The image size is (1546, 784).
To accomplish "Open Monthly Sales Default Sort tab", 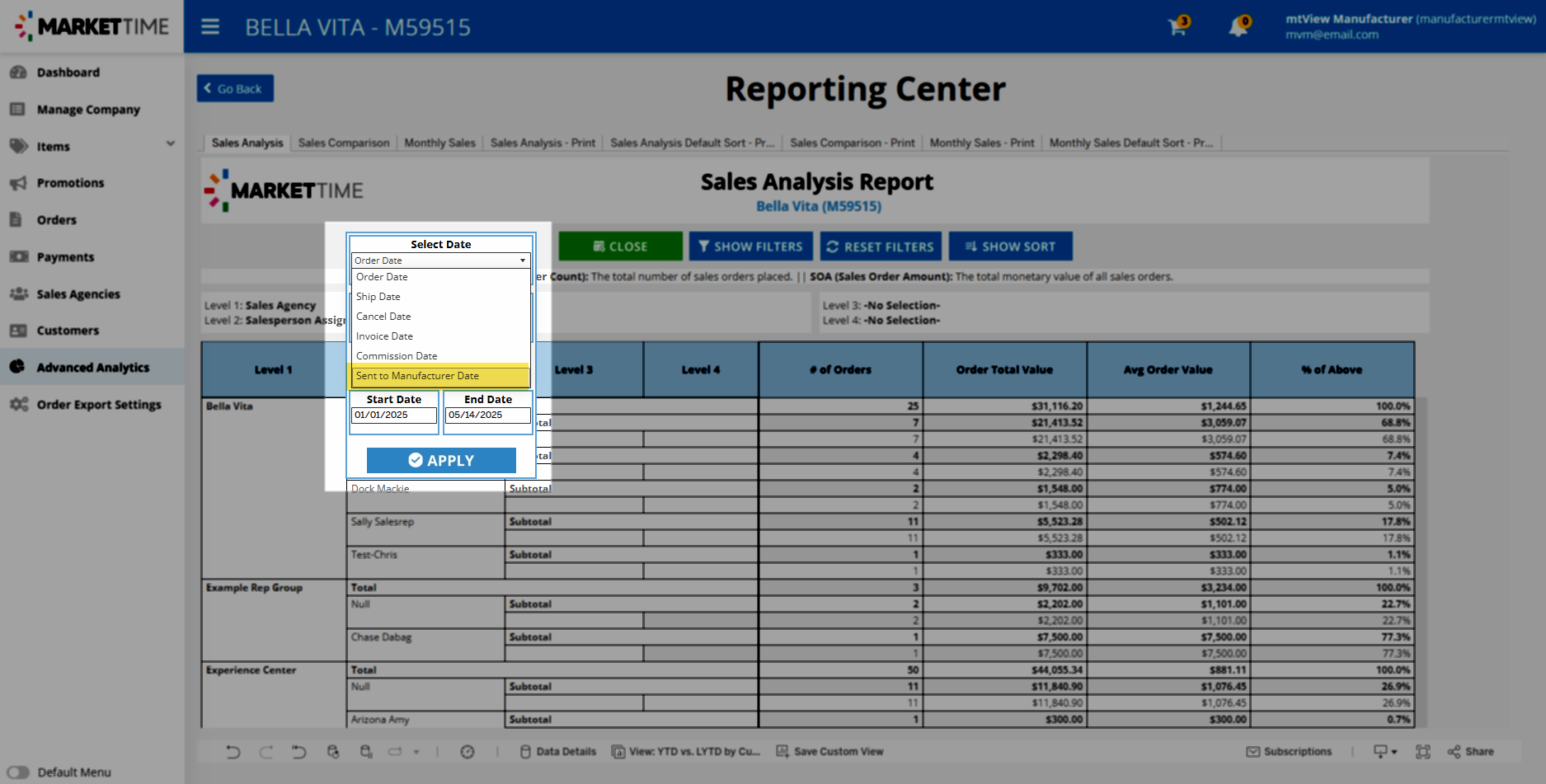I will pos(1131,143).
